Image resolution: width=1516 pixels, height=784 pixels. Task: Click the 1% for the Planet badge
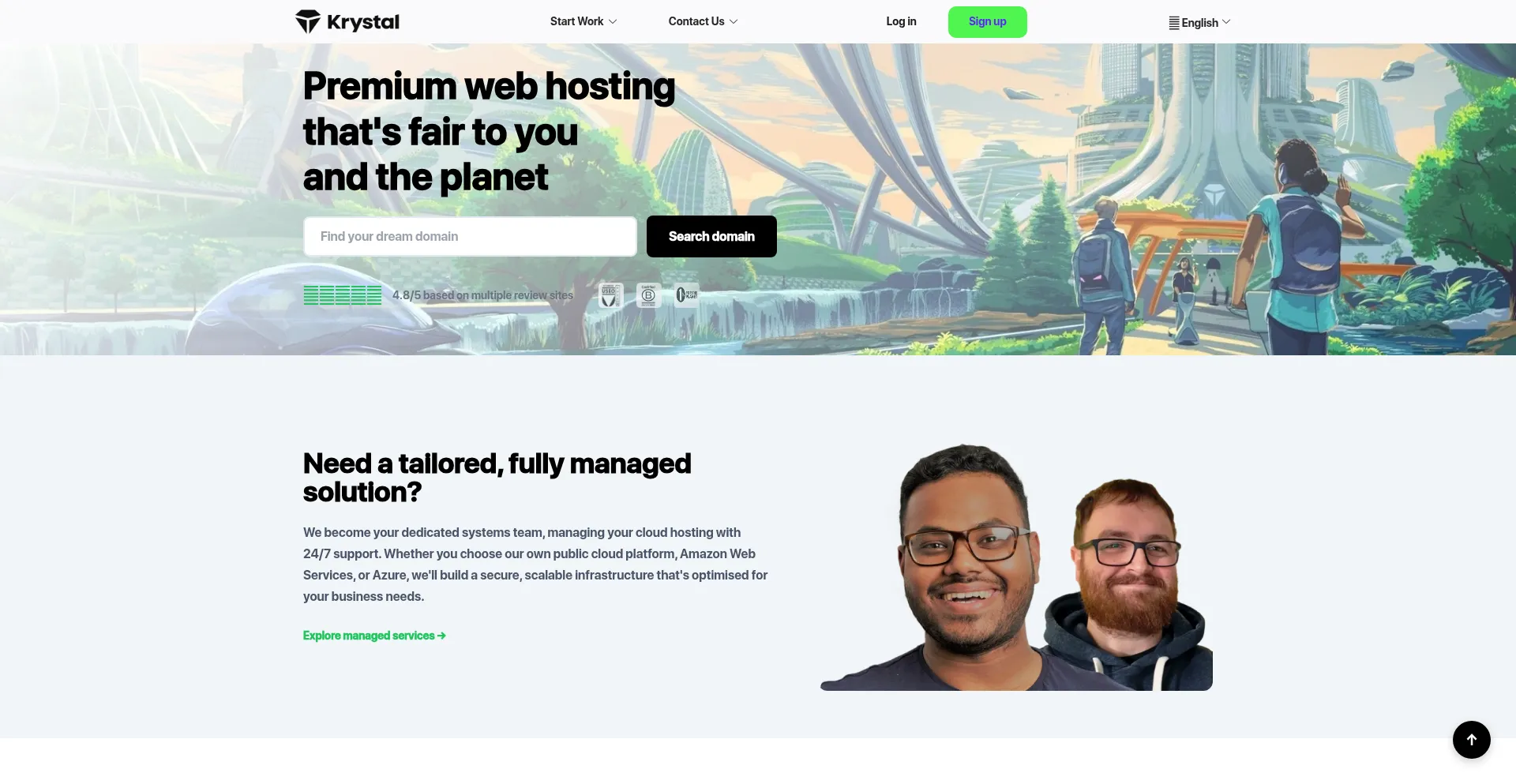686,295
